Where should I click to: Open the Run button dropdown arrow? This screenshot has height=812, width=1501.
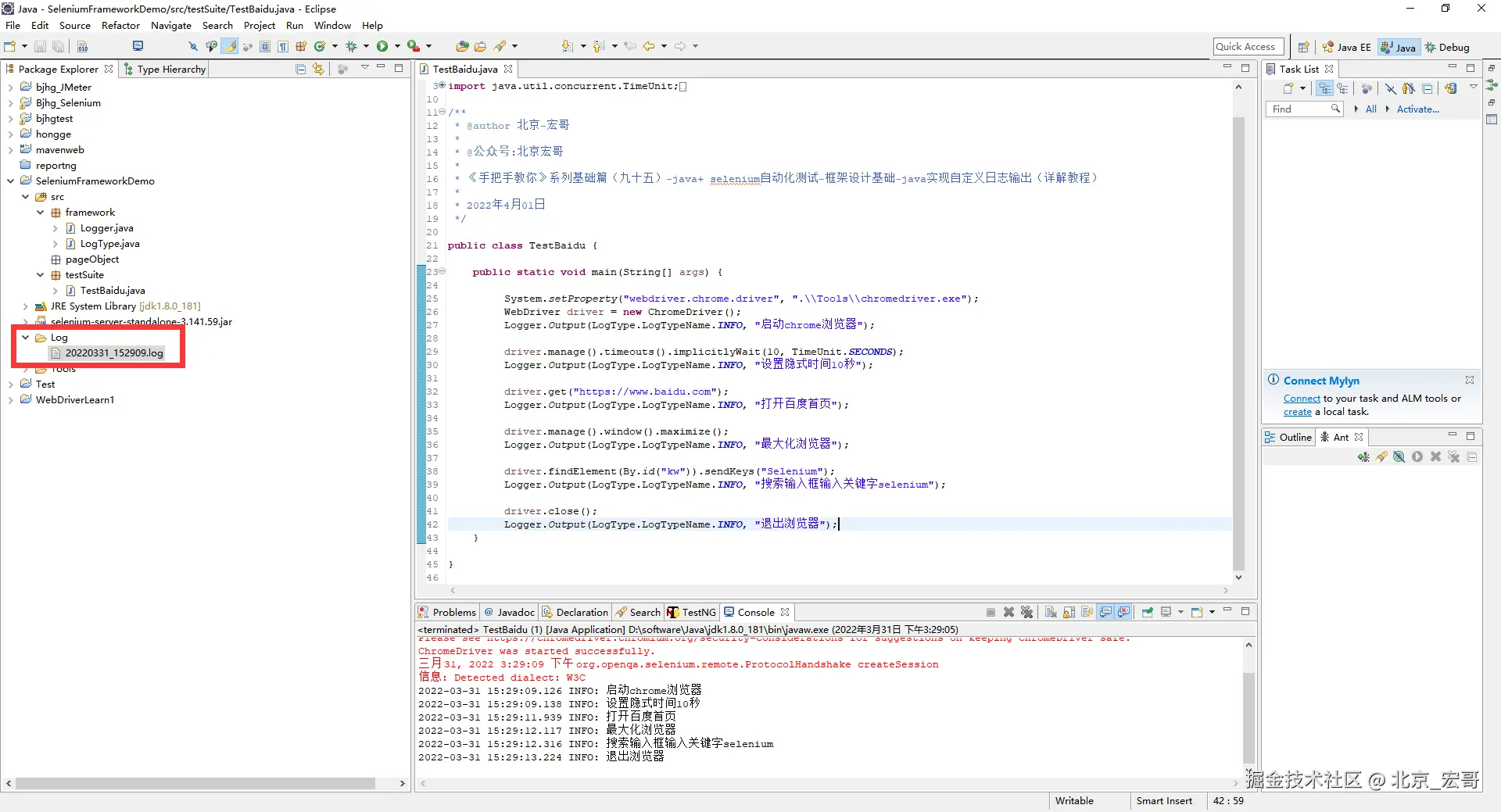[x=397, y=46]
